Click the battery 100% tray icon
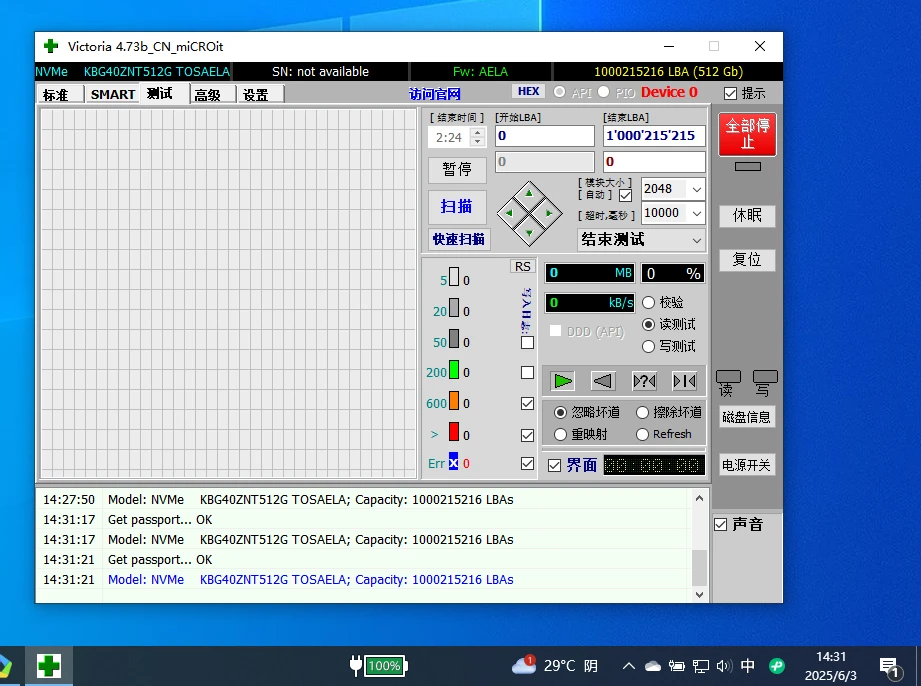This screenshot has height=686, width=921. coord(379,665)
